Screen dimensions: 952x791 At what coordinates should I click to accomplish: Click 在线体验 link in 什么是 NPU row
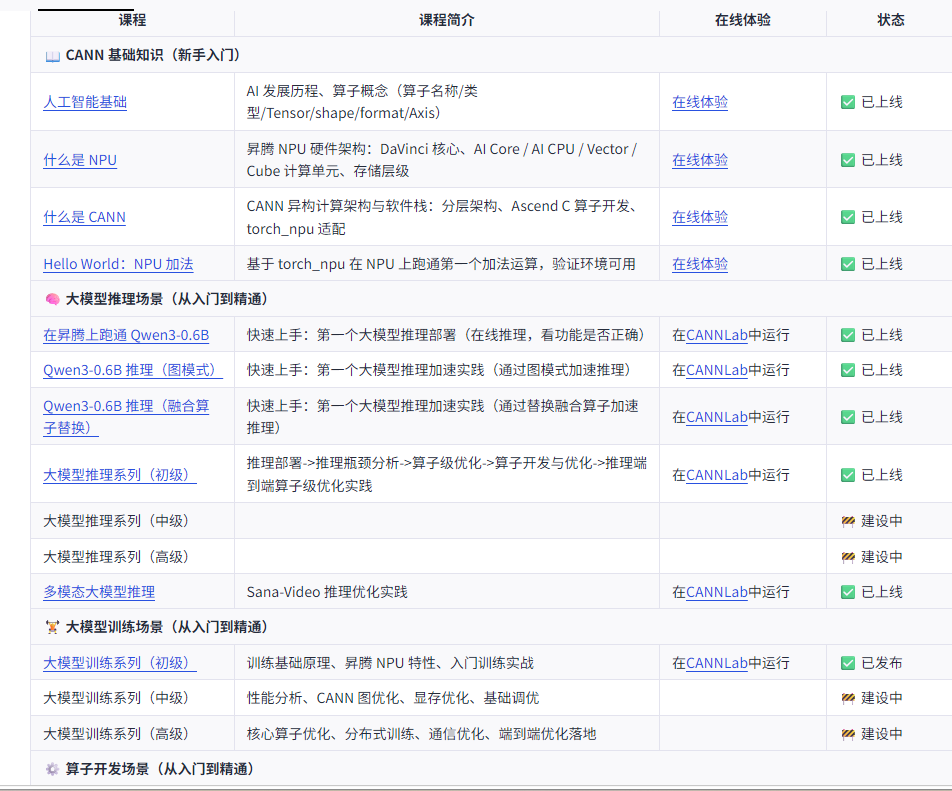coord(700,160)
